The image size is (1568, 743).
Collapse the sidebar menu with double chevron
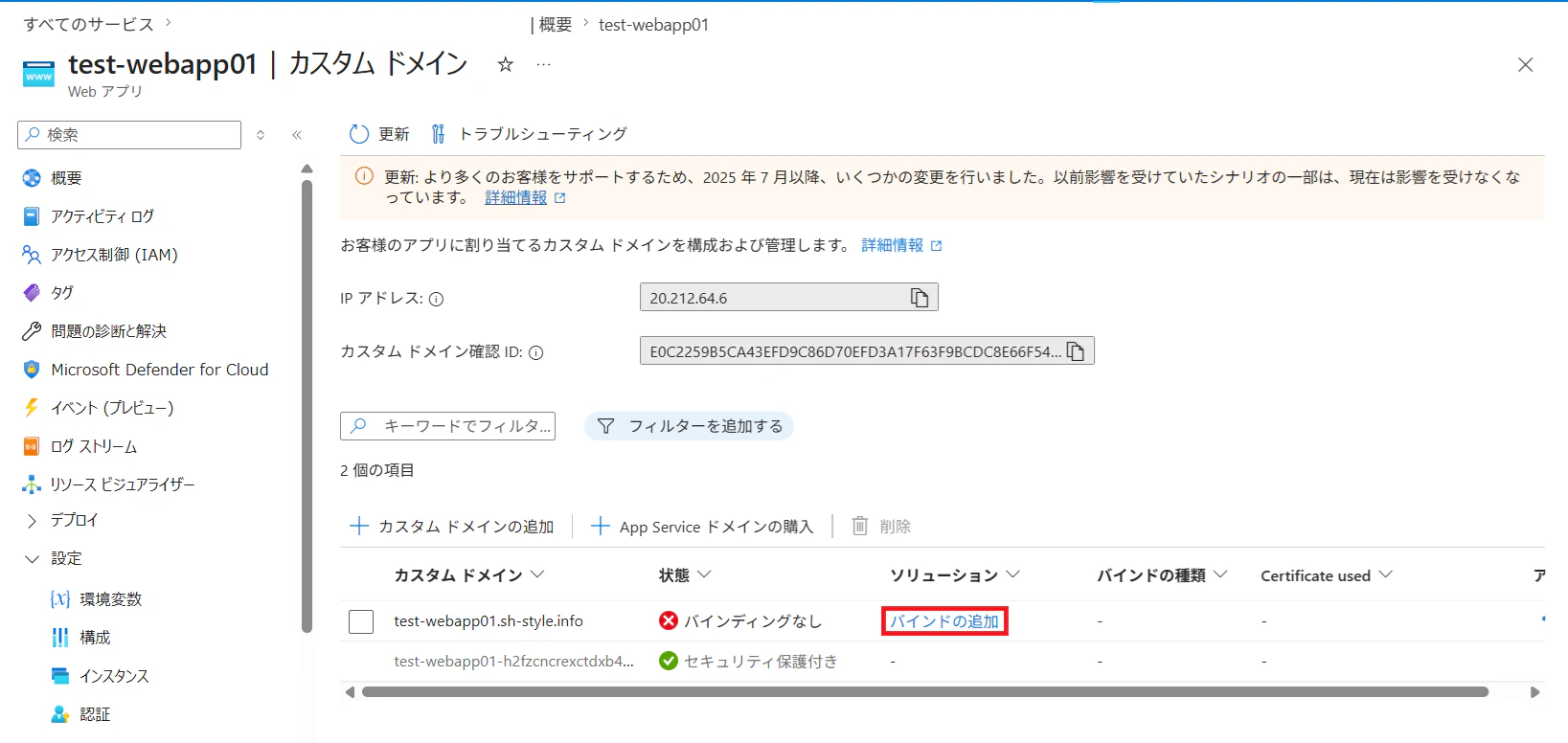click(x=297, y=135)
